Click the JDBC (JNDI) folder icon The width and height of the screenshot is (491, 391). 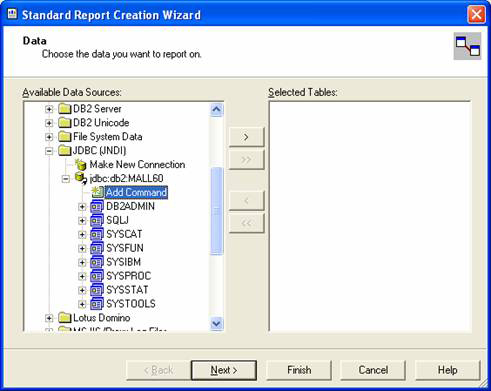(x=65, y=151)
